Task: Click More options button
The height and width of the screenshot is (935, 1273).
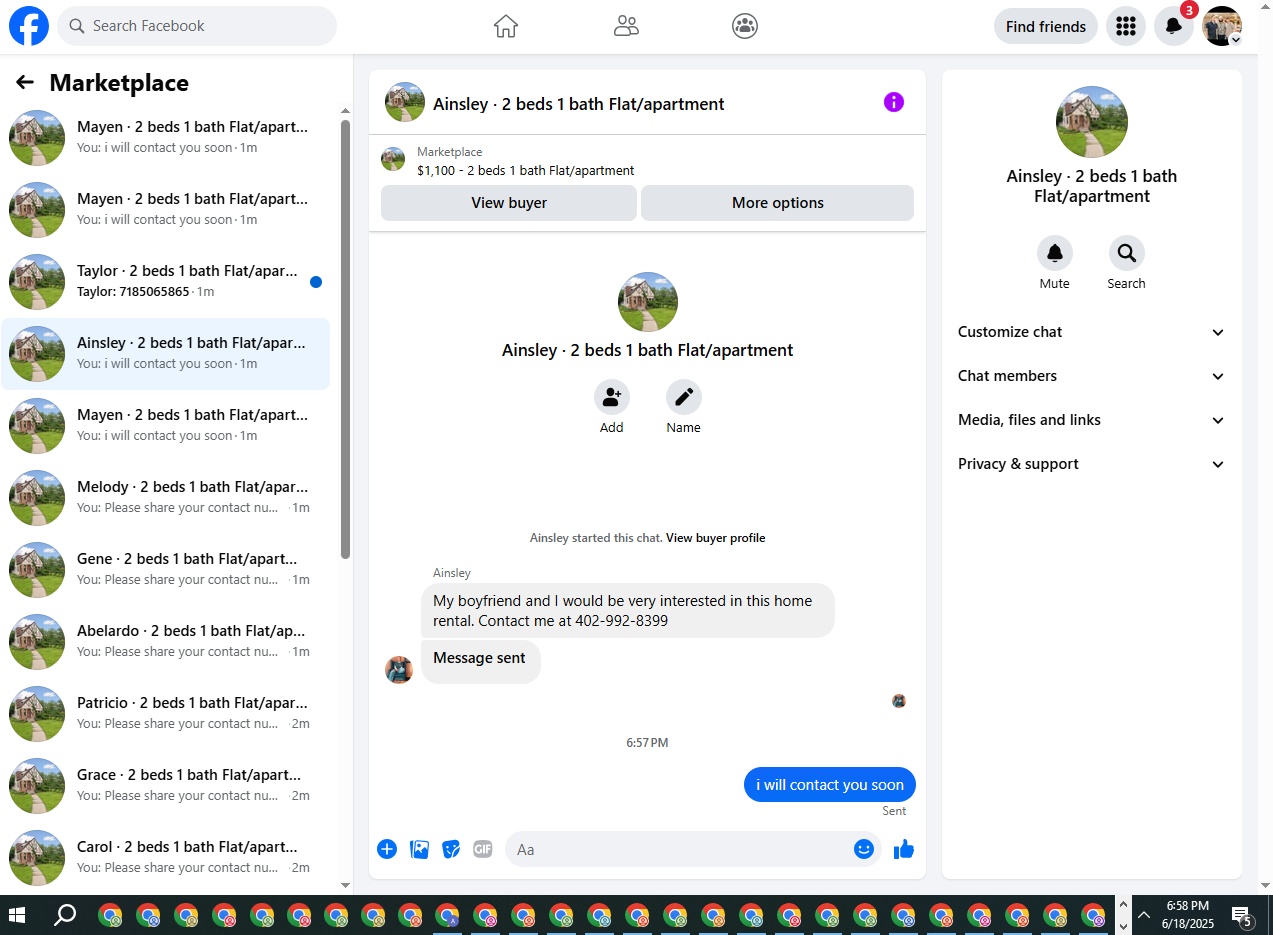Action: (x=777, y=203)
